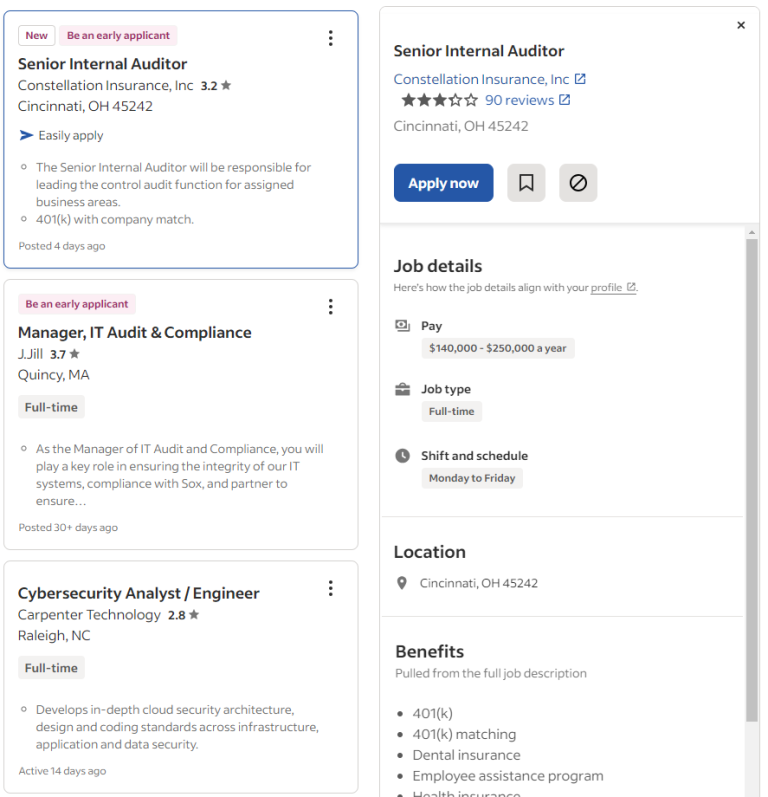Open the 90 reviews link
768x797 pixels.
(x=519, y=100)
